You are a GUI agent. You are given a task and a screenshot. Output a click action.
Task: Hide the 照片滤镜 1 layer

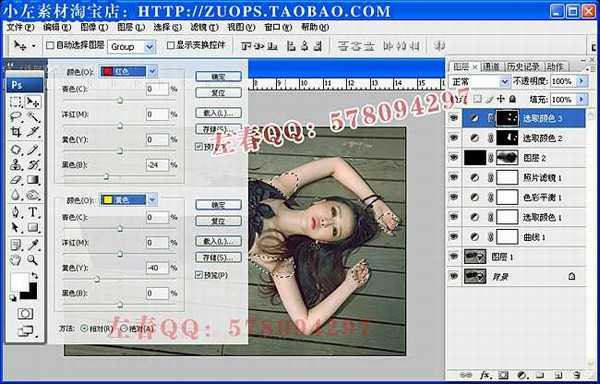tap(454, 177)
